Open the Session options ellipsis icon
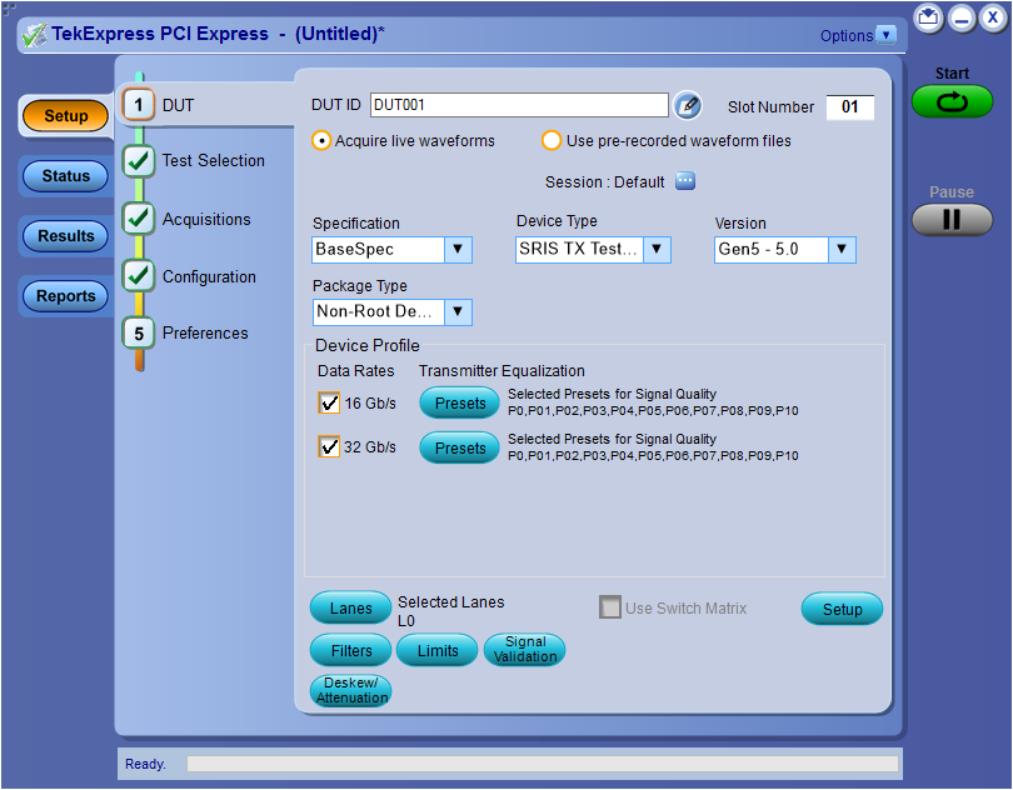Screen dimensions: 1013x790 pyautogui.click(x=685, y=182)
